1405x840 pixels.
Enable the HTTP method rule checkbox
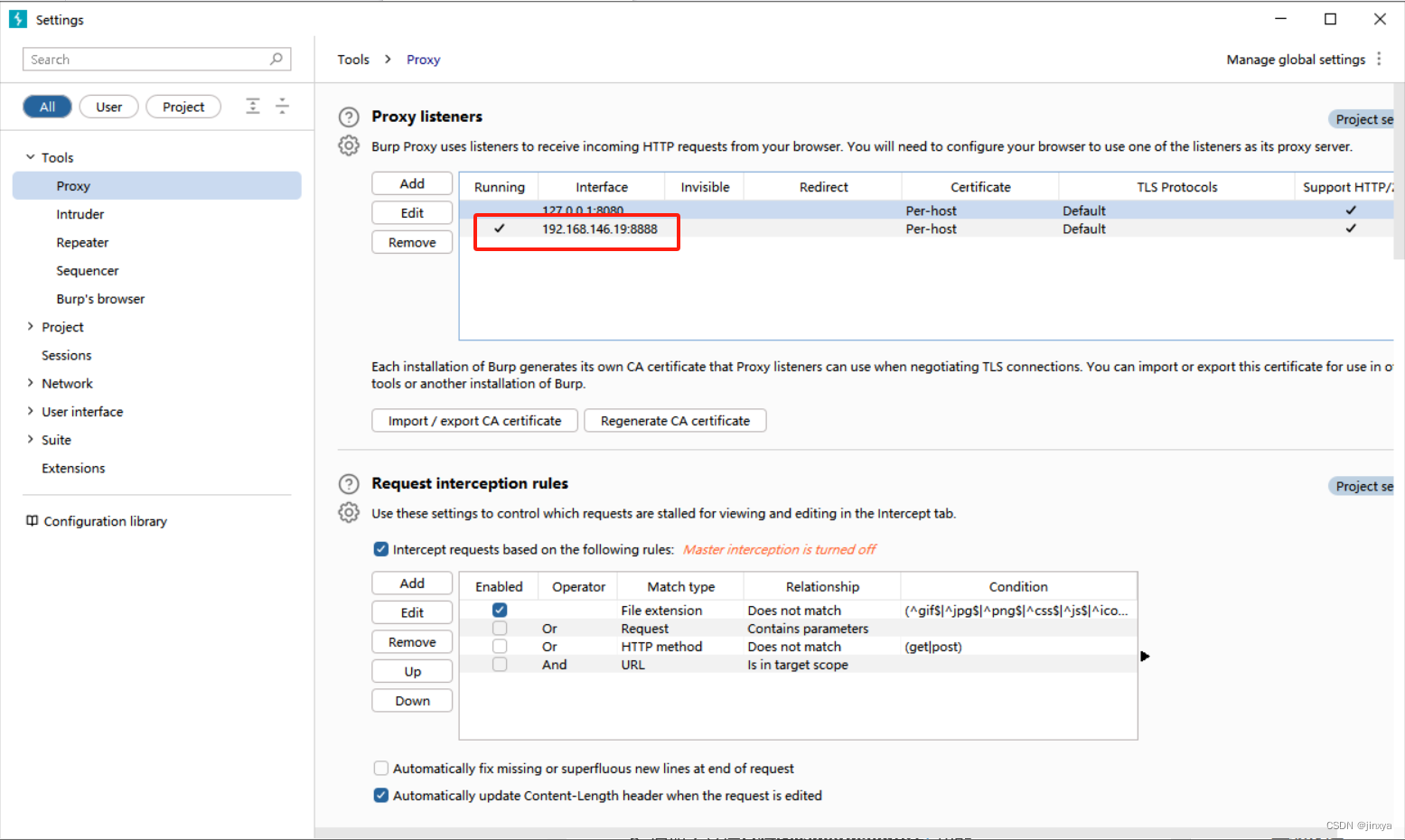(x=500, y=647)
